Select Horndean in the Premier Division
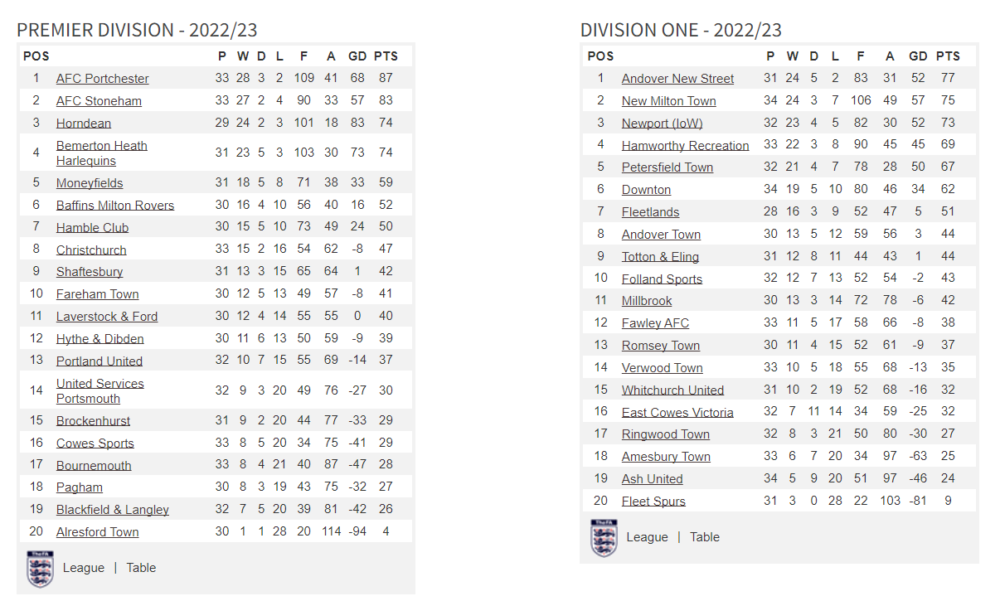Viewport: 1000px width, 601px height. pyautogui.click(x=84, y=123)
